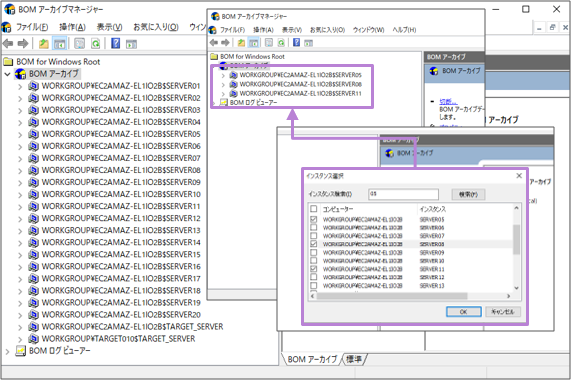Open the ヘルプ(H) menu in the second window

point(404,30)
